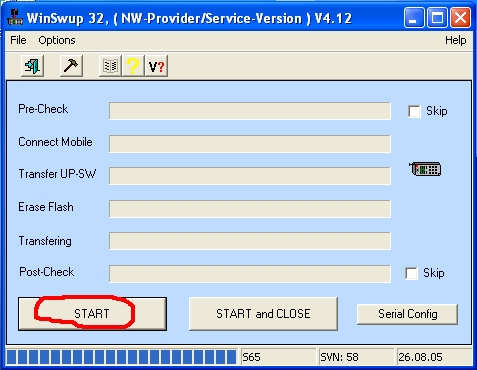Click the Transfer UP-SW progress field
Viewport: 477px width, 370px height.
tap(250, 176)
